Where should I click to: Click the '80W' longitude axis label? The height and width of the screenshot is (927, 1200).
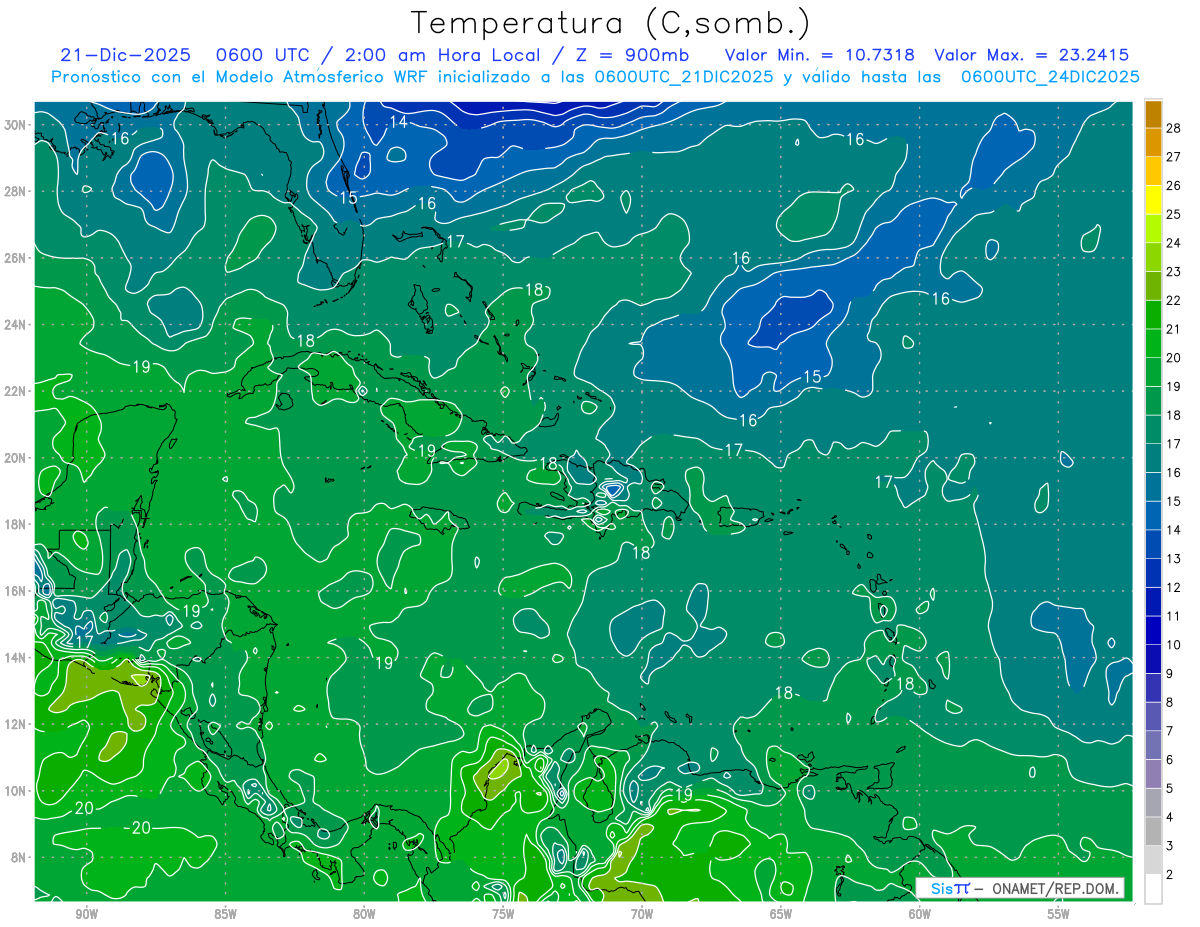click(x=364, y=913)
